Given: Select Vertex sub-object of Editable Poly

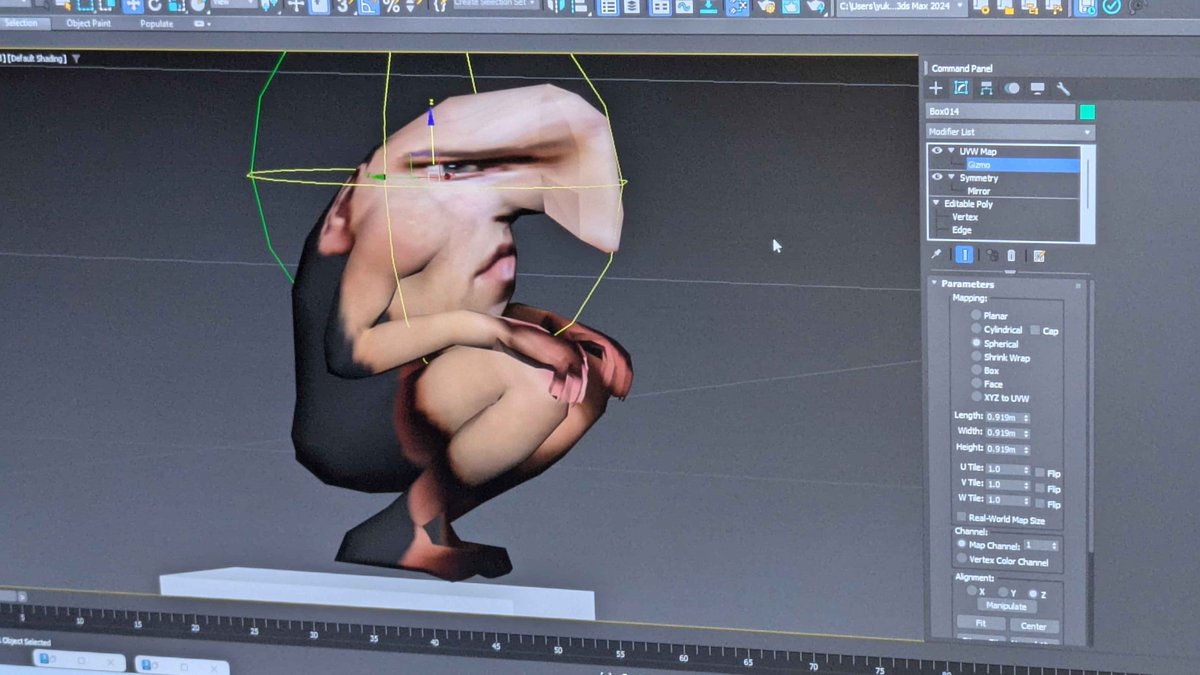Looking at the screenshot, I should coord(965,217).
